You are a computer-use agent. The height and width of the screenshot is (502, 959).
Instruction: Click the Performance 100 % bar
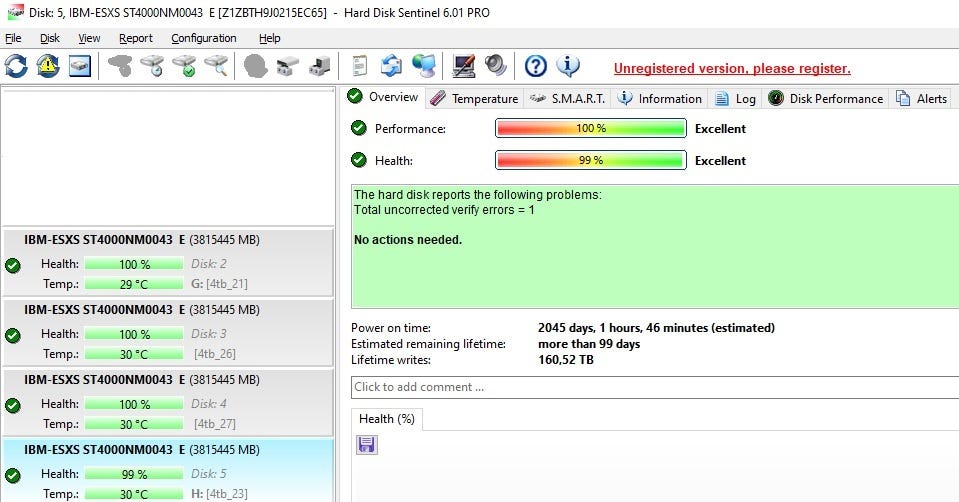(x=591, y=128)
